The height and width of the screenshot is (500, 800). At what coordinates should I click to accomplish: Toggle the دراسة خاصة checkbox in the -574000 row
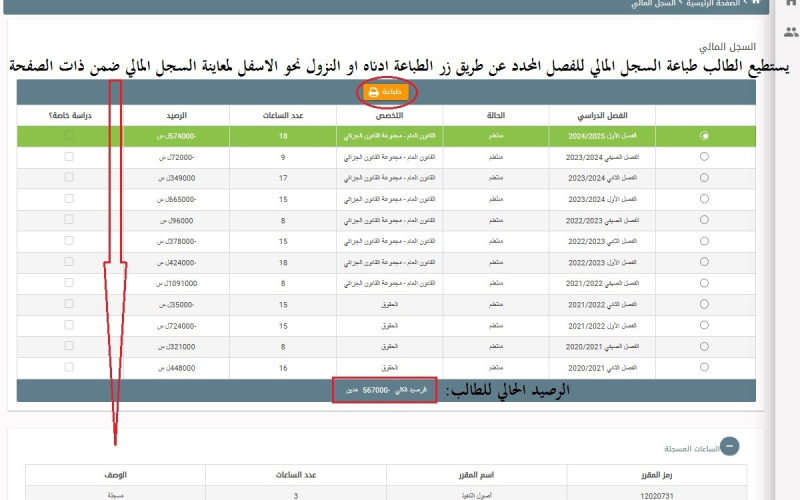(x=69, y=135)
